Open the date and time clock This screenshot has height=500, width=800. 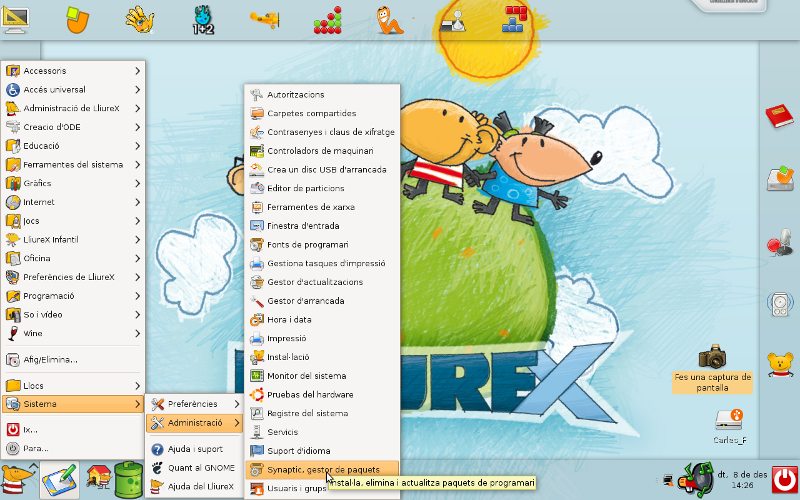pyautogui.click(x=742, y=480)
